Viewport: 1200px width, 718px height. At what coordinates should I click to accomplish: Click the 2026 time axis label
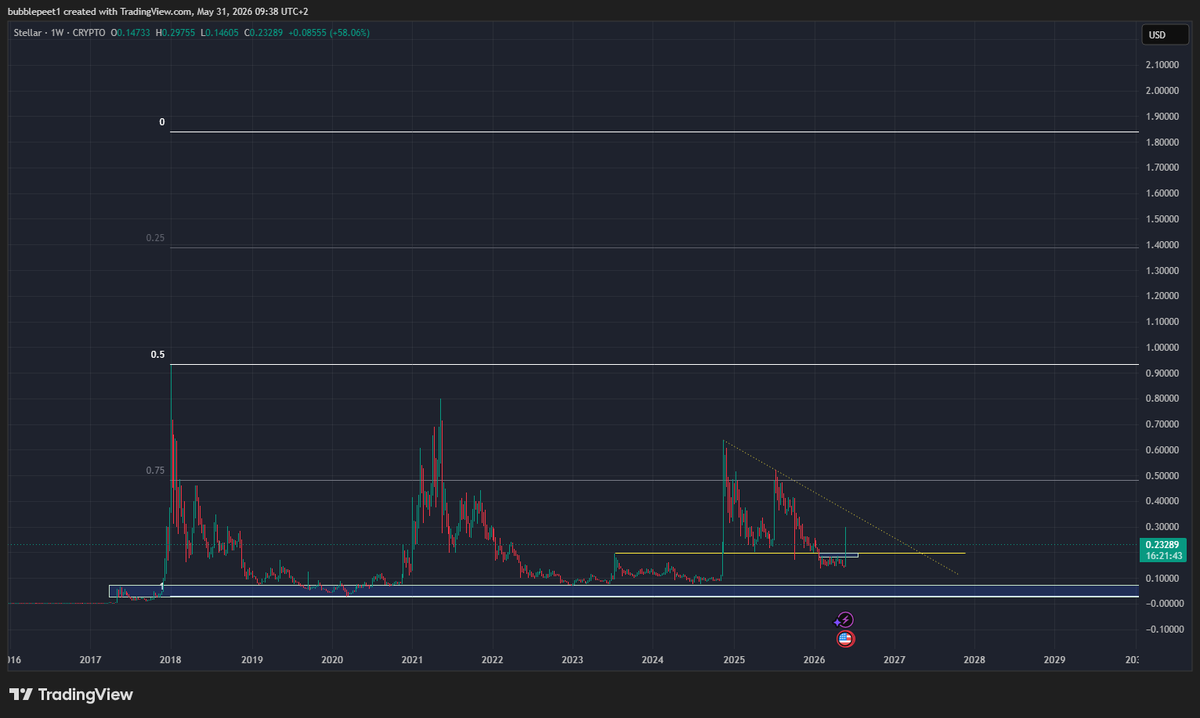814,660
